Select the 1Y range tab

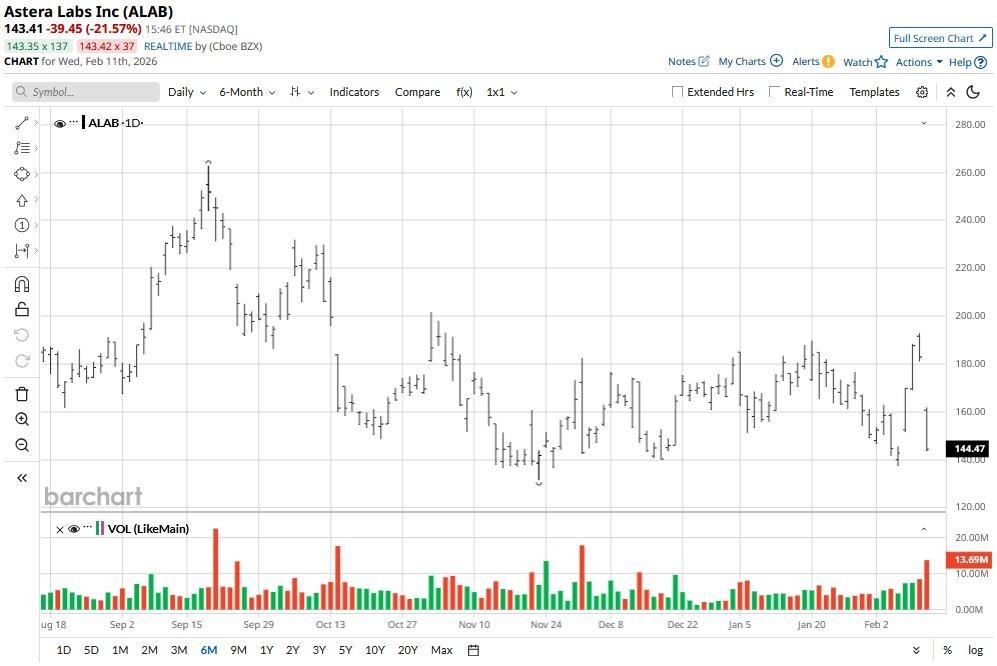click(266, 650)
